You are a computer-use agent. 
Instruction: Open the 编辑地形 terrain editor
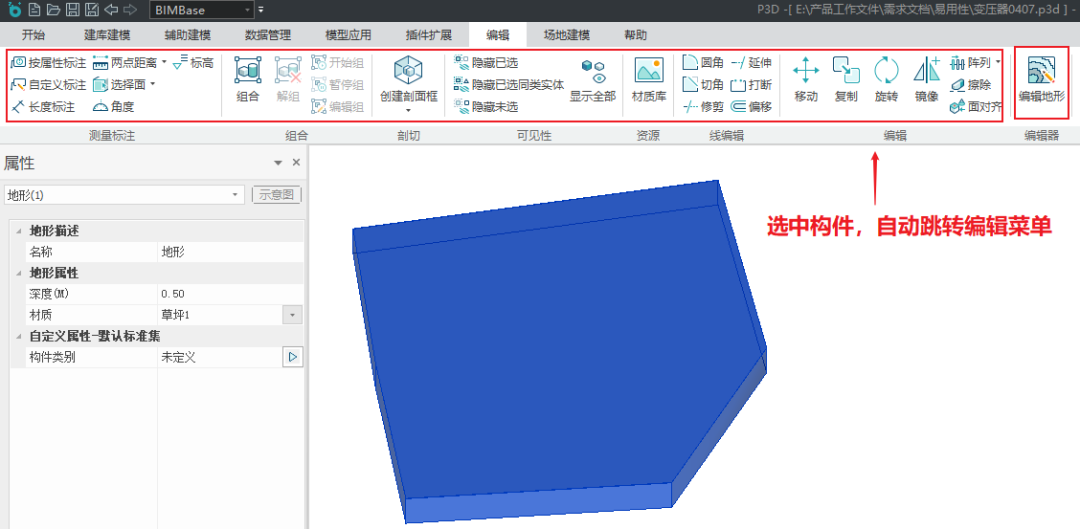tap(1042, 80)
